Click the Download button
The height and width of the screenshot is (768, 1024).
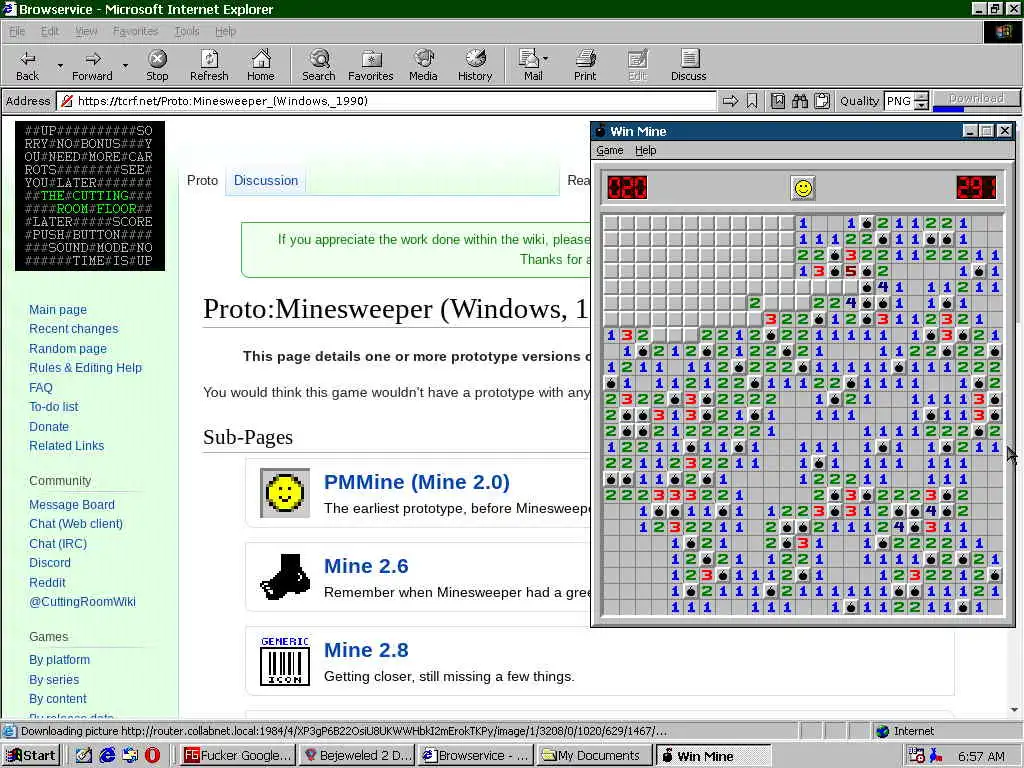pos(976,98)
